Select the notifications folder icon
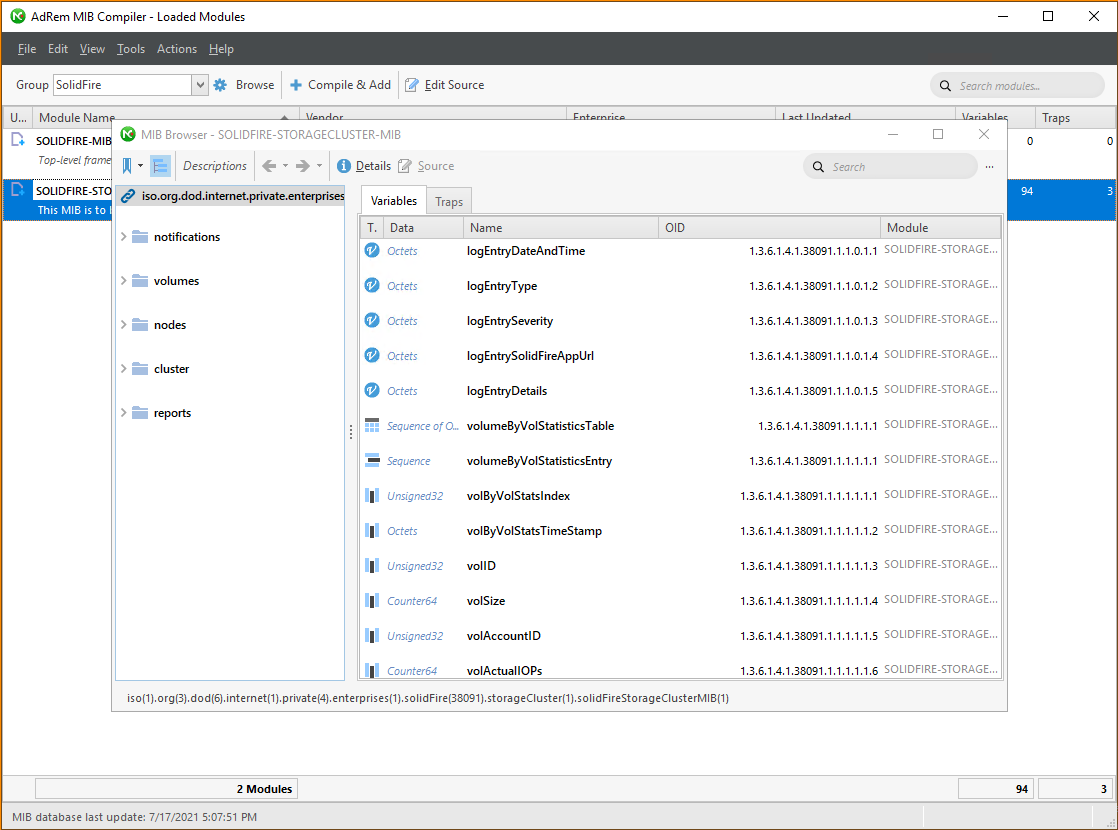Image resolution: width=1118 pixels, height=830 pixels. [140, 237]
